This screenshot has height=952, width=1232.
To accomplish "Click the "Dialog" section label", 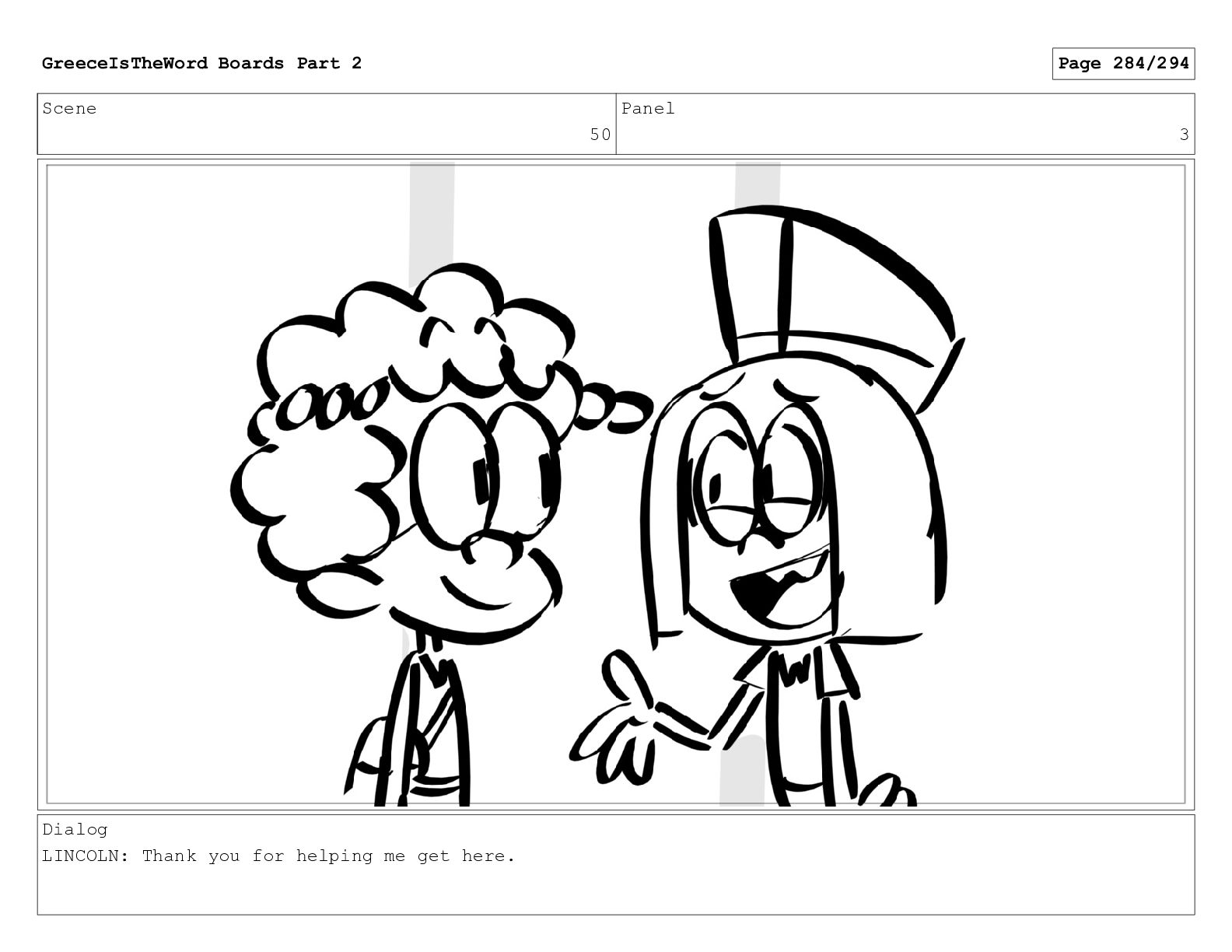I will click(x=75, y=829).
